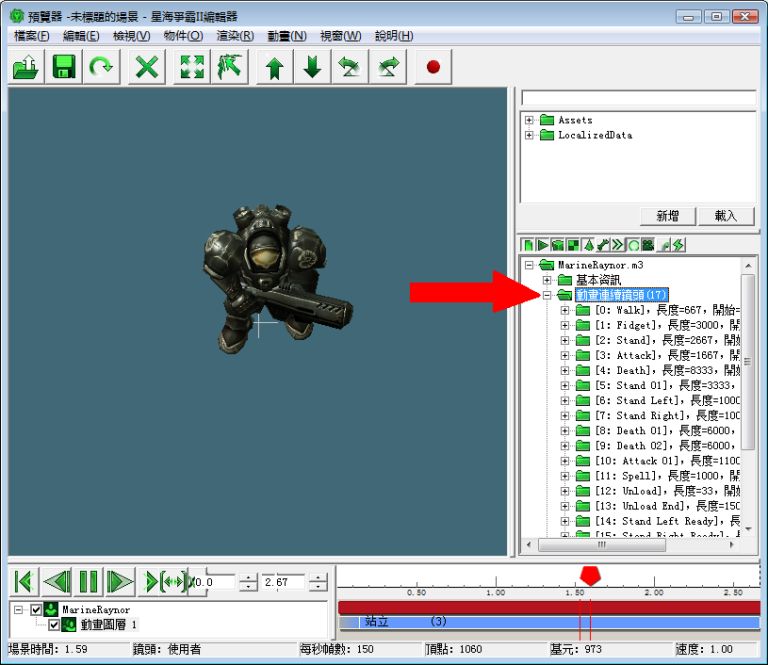Select the [1: Fidget] animation row
The image size is (768, 665).
tap(668, 325)
